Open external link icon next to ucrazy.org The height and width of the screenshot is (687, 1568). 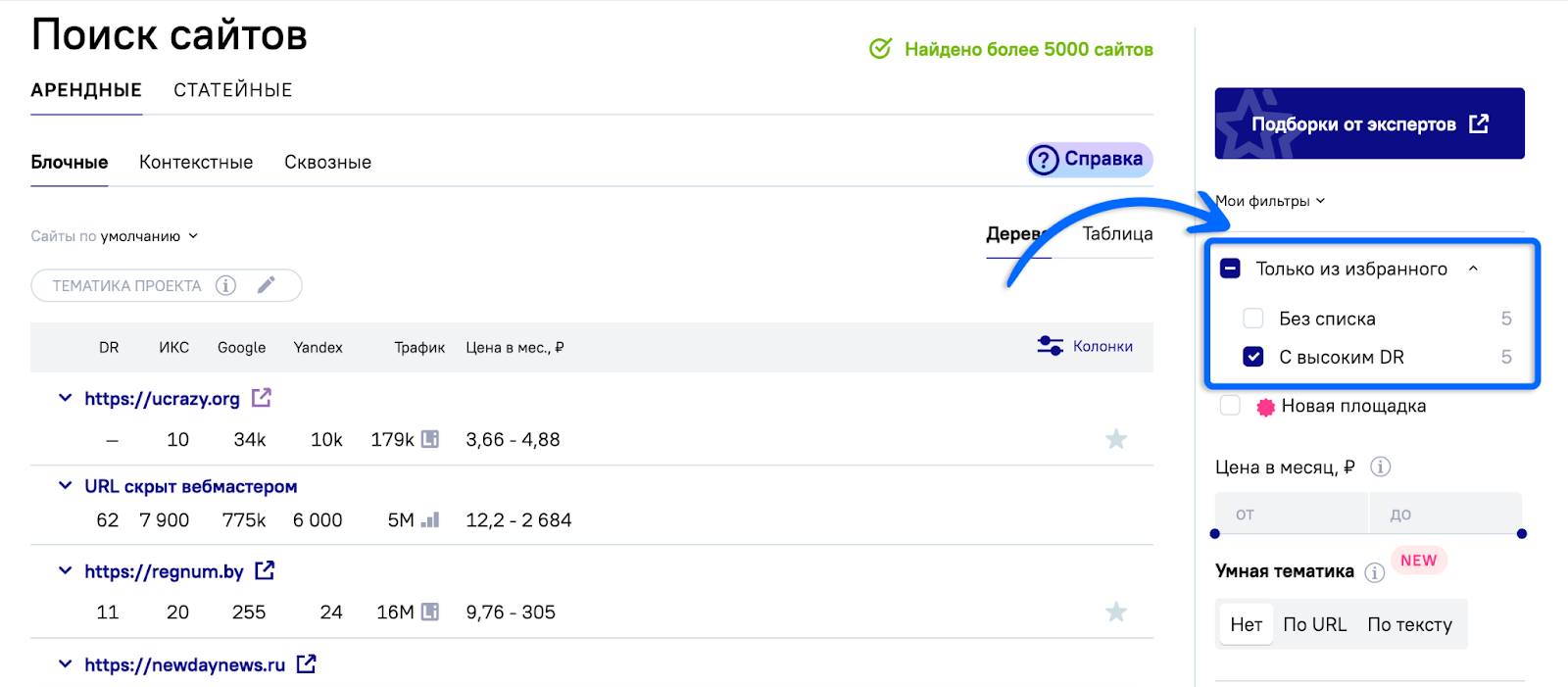coord(262,398)
